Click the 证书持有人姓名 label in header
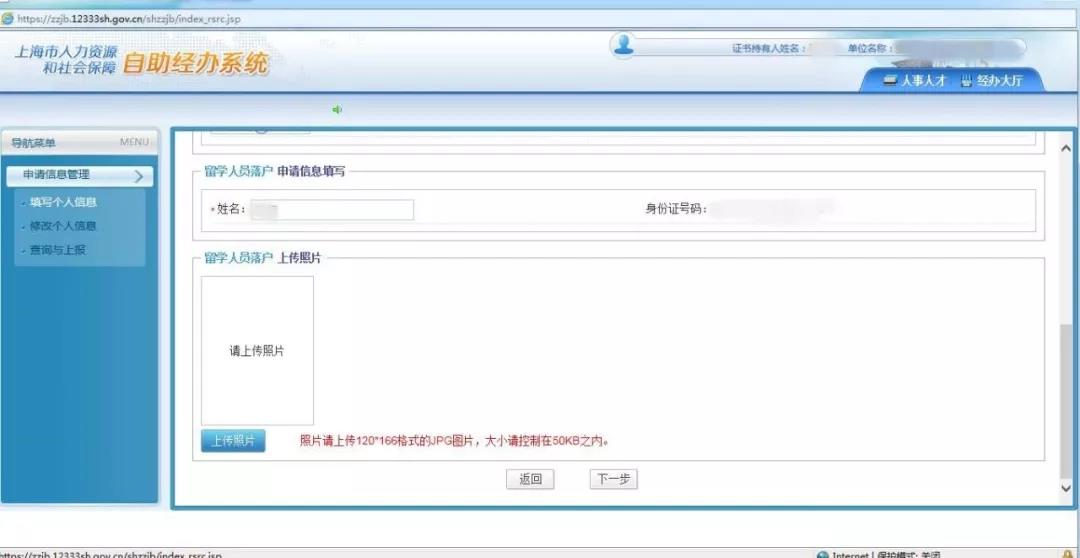Image resolution: width=1080 pixels, height=558 pixels. (769, 48)
